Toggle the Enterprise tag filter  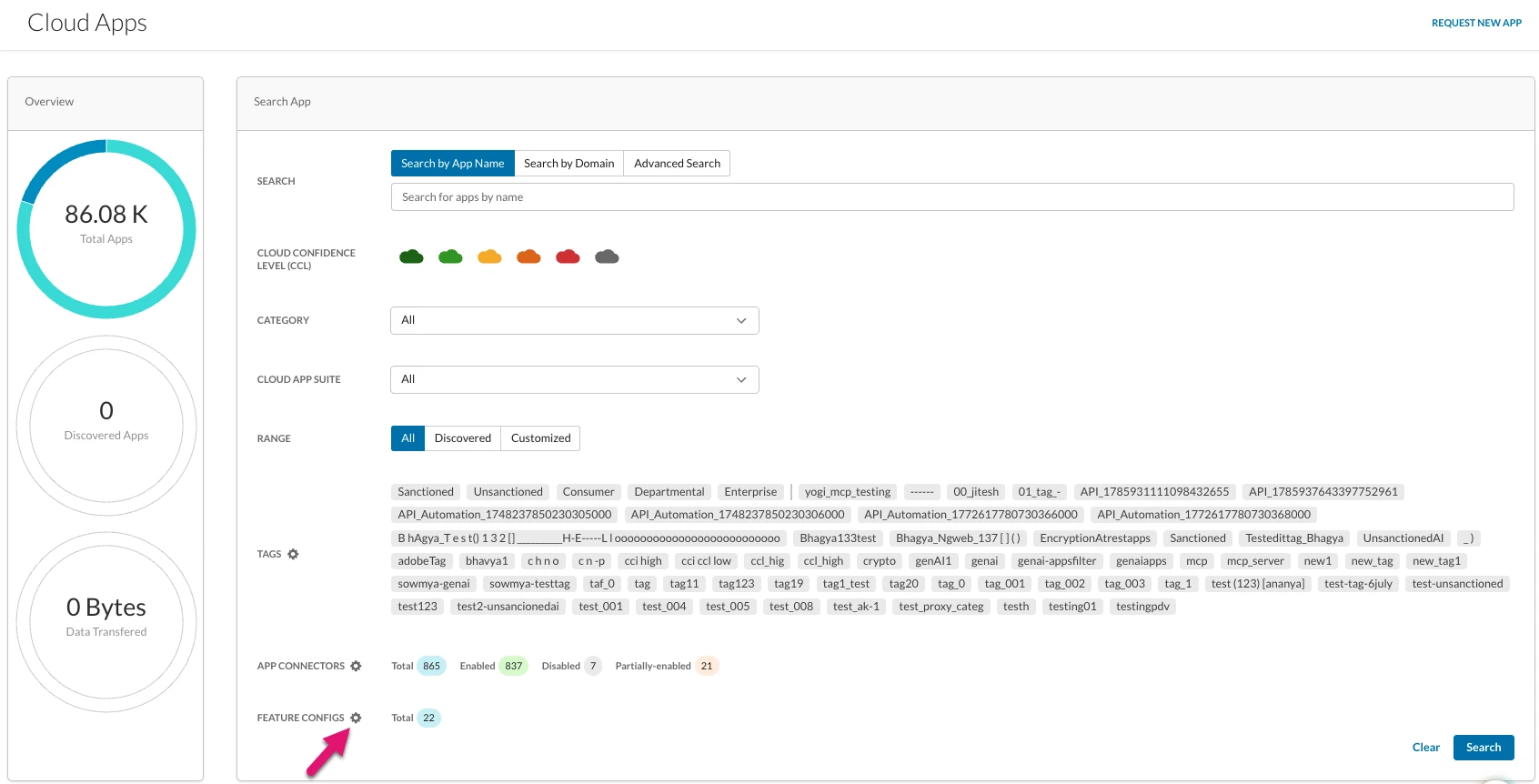pos(750,492)
